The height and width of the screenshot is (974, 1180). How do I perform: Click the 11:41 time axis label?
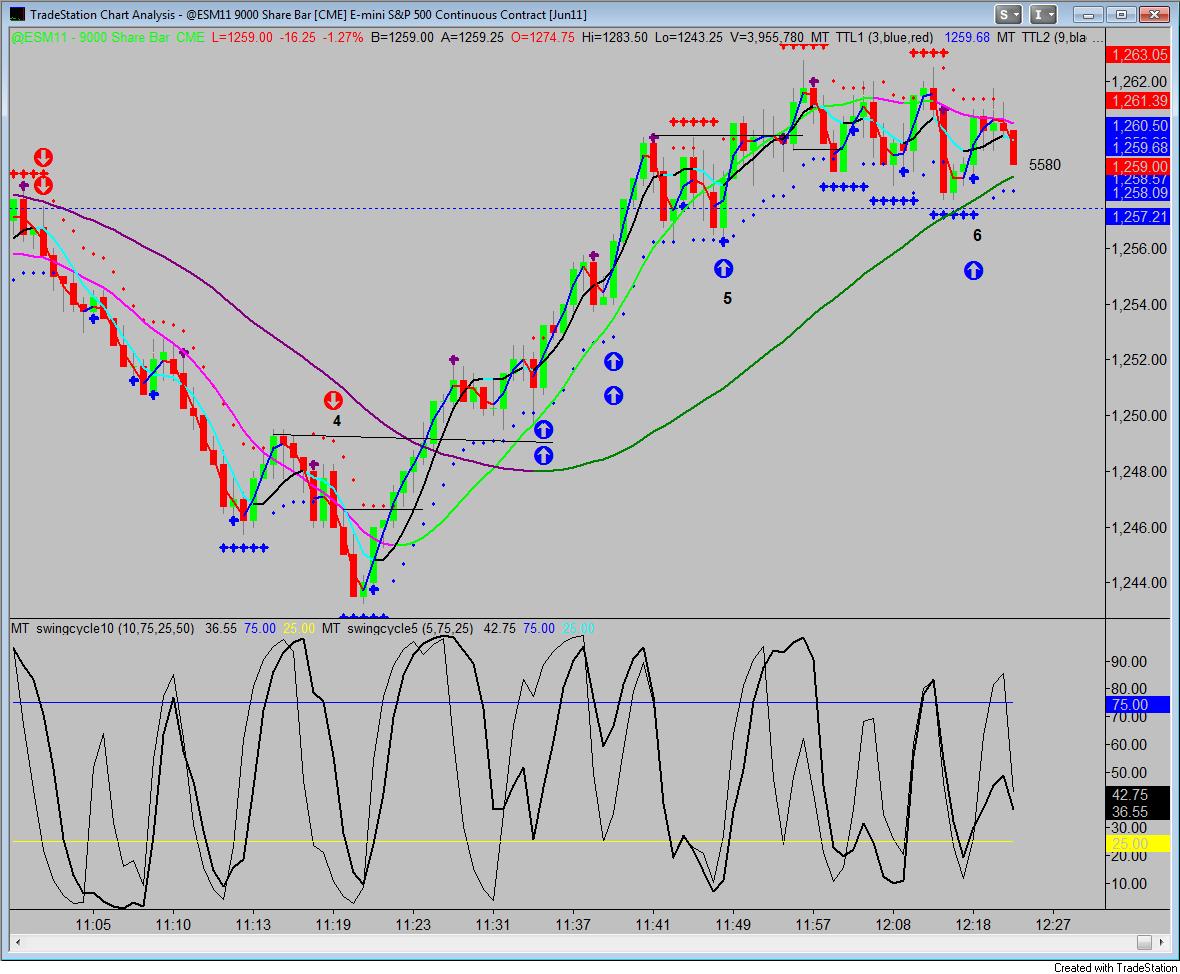coord(652,924)
